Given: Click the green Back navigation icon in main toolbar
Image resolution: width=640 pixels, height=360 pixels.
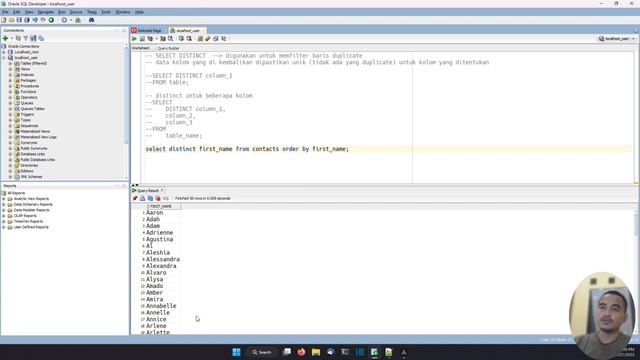Looking at the screenshot, I should (51, 20).
